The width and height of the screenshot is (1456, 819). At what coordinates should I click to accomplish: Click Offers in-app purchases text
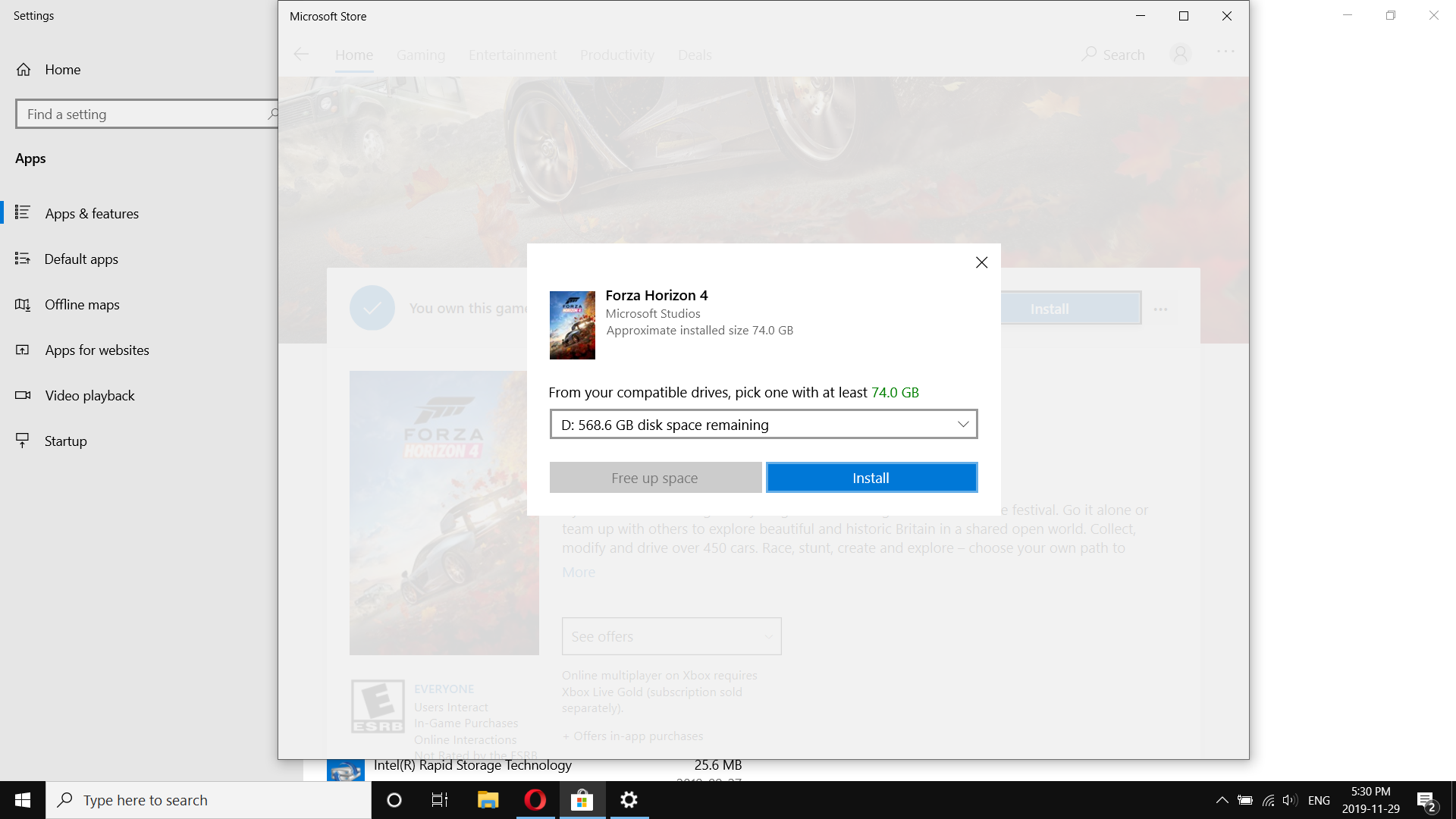coord(632,736)
